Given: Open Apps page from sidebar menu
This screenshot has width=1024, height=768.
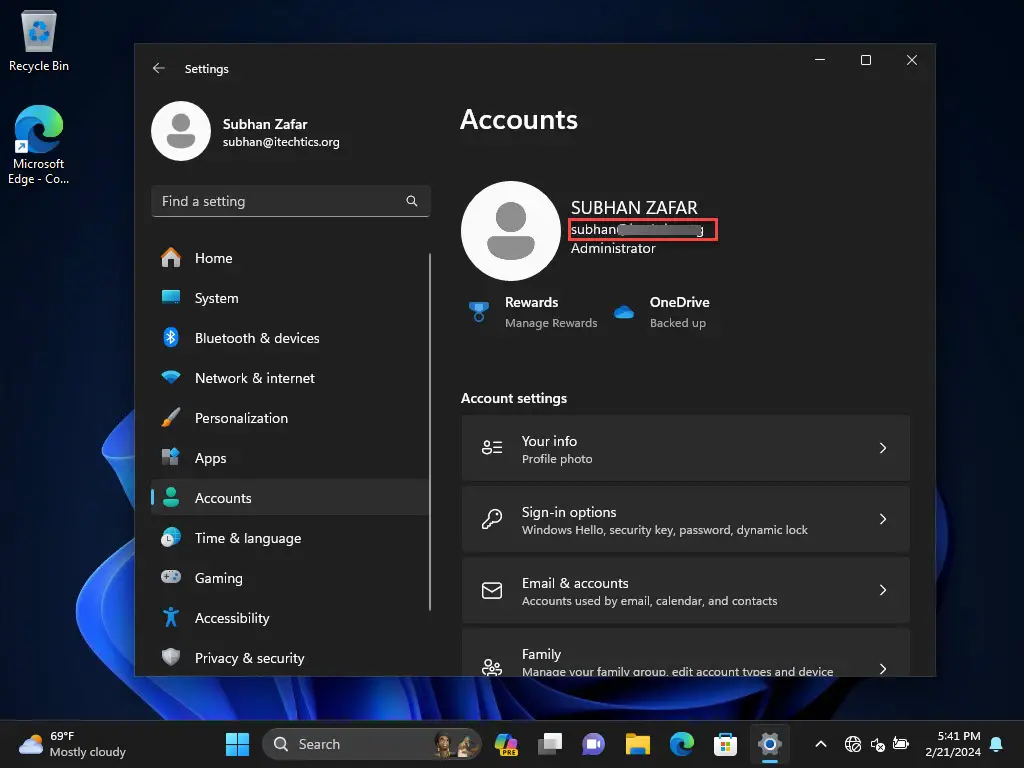Looking at the screenshot, I should [x=210, y=458].
